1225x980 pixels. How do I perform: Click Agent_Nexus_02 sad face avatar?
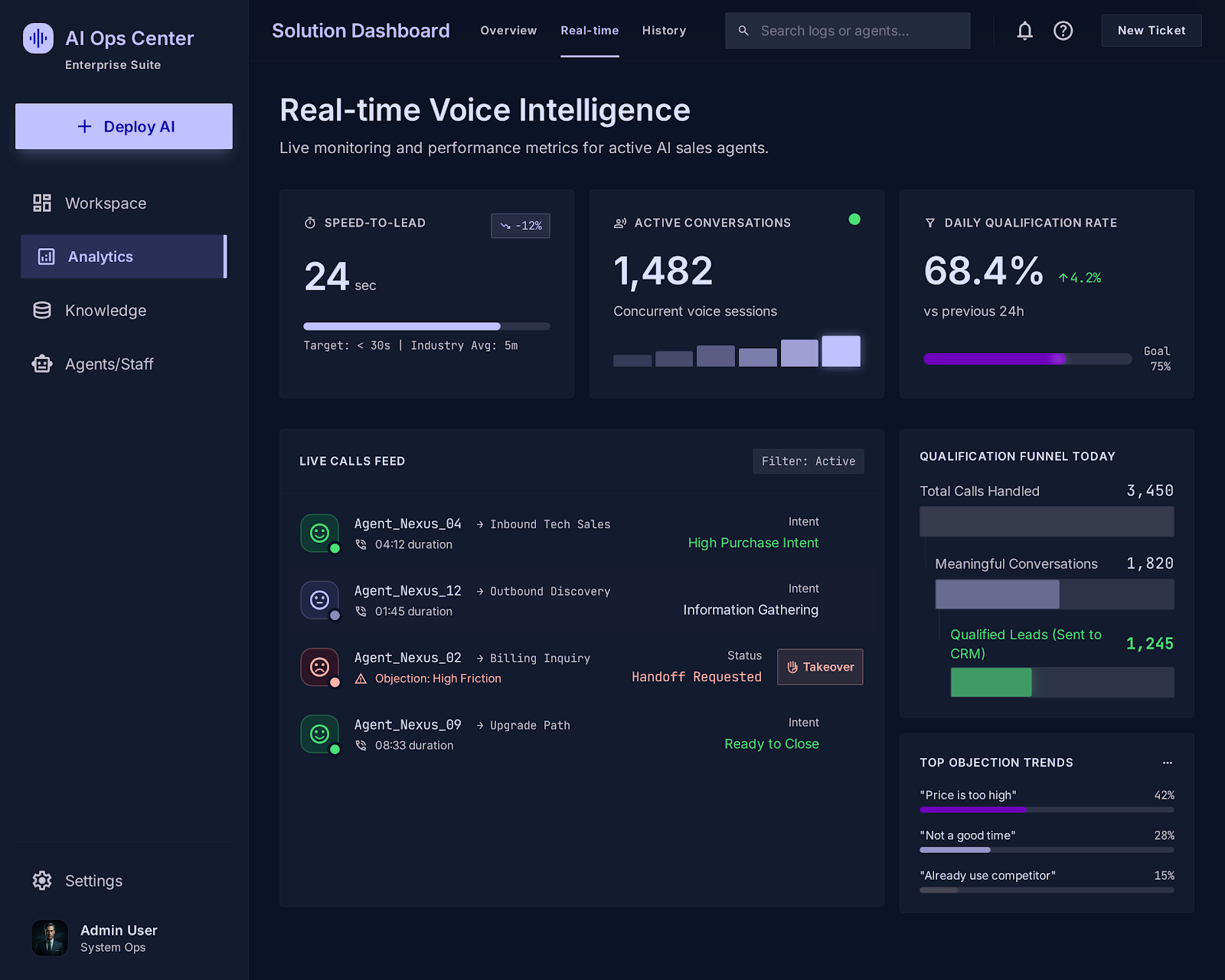tap(319, 667)
